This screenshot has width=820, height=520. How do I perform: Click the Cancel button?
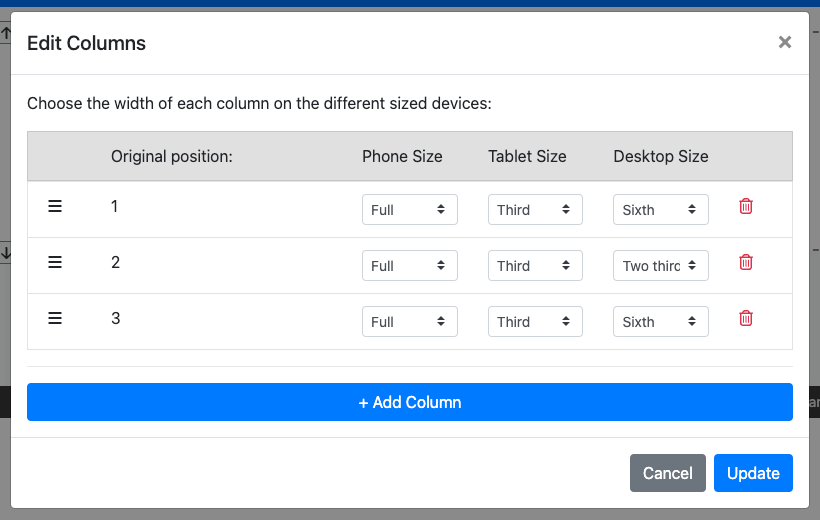pos(668,474)
